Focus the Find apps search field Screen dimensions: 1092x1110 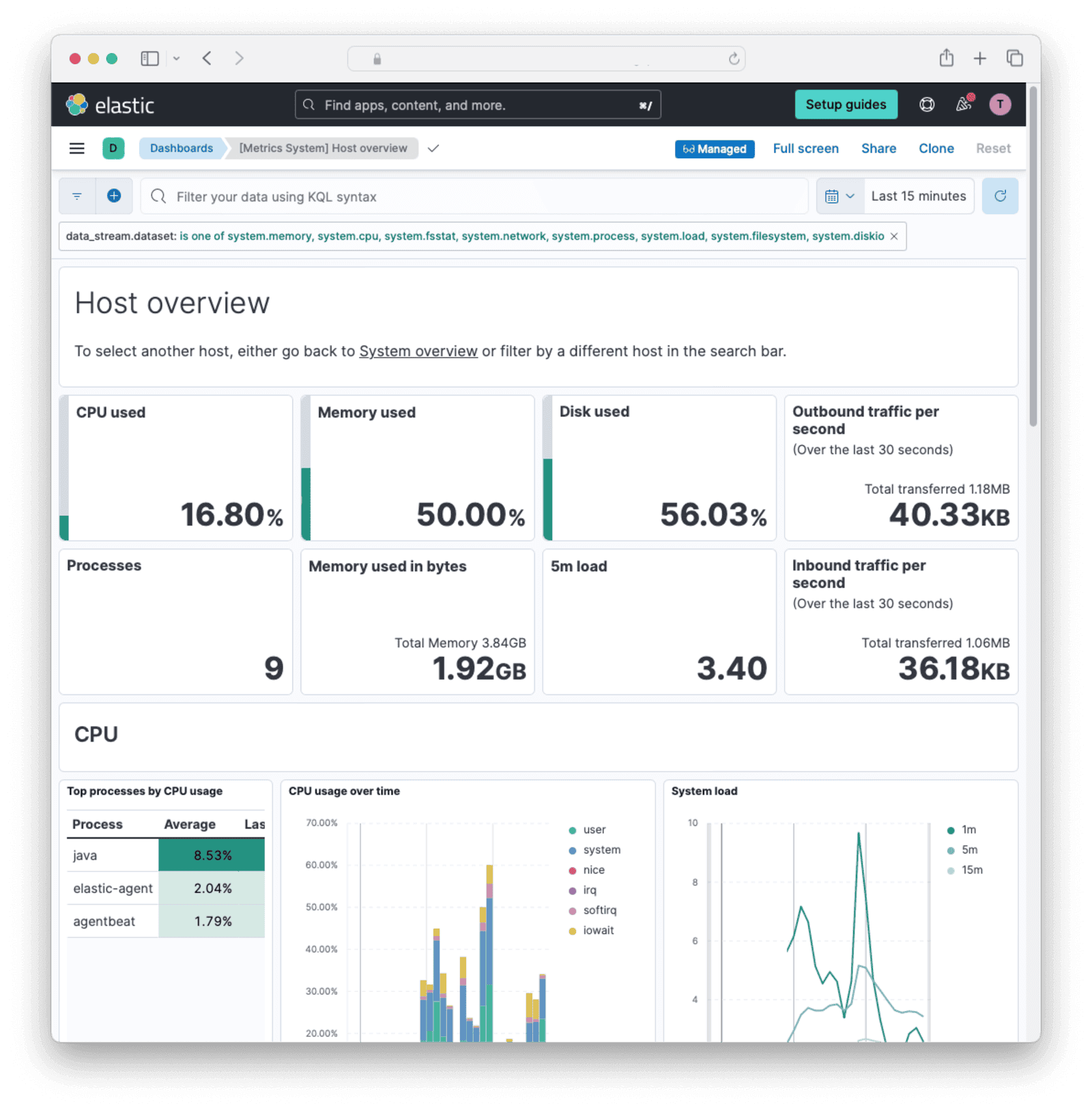[478, 105]
